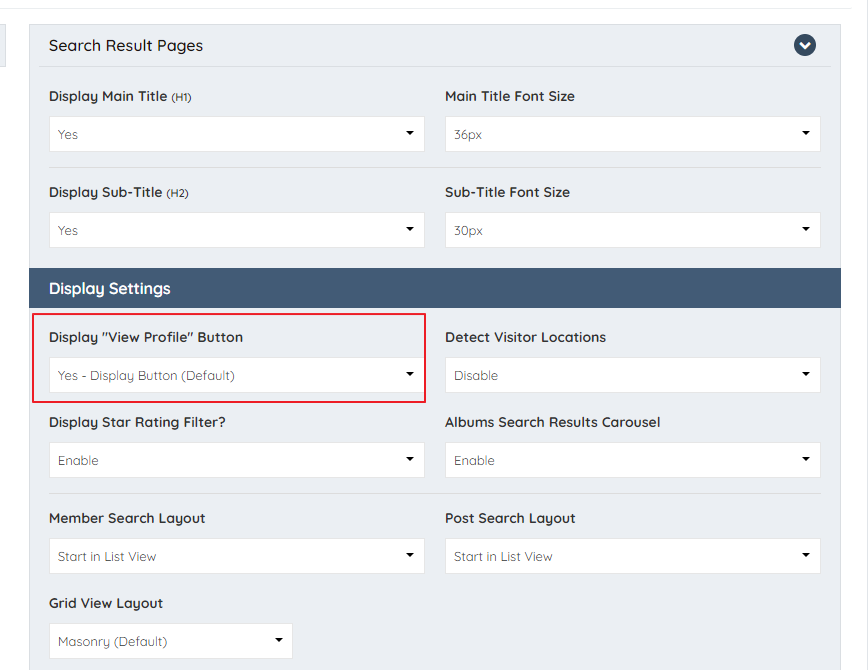Click the Display Settings section header
868x670 pixels.
tap(110, 287)
